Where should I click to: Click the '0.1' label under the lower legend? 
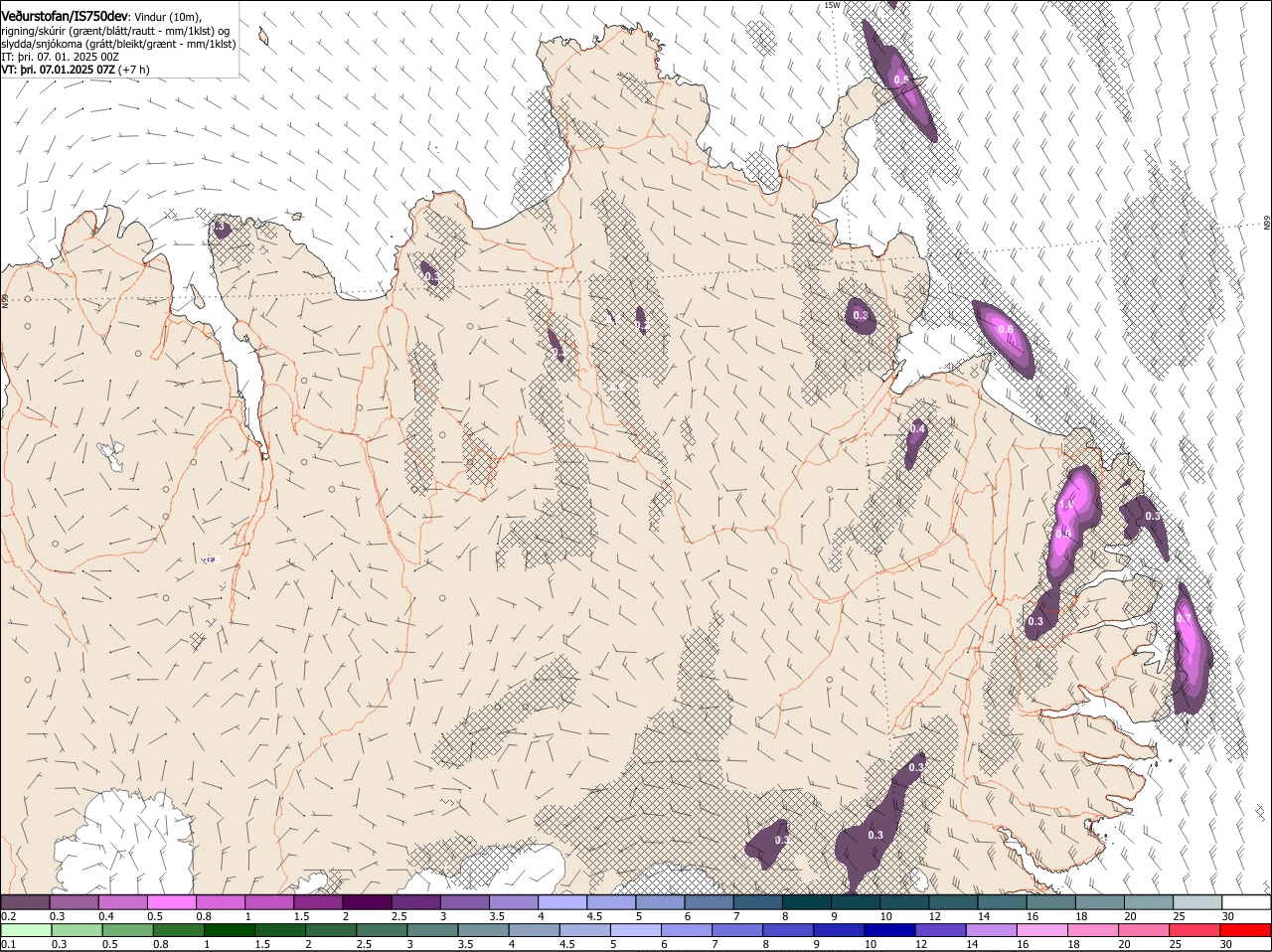(x=9, y=944)
